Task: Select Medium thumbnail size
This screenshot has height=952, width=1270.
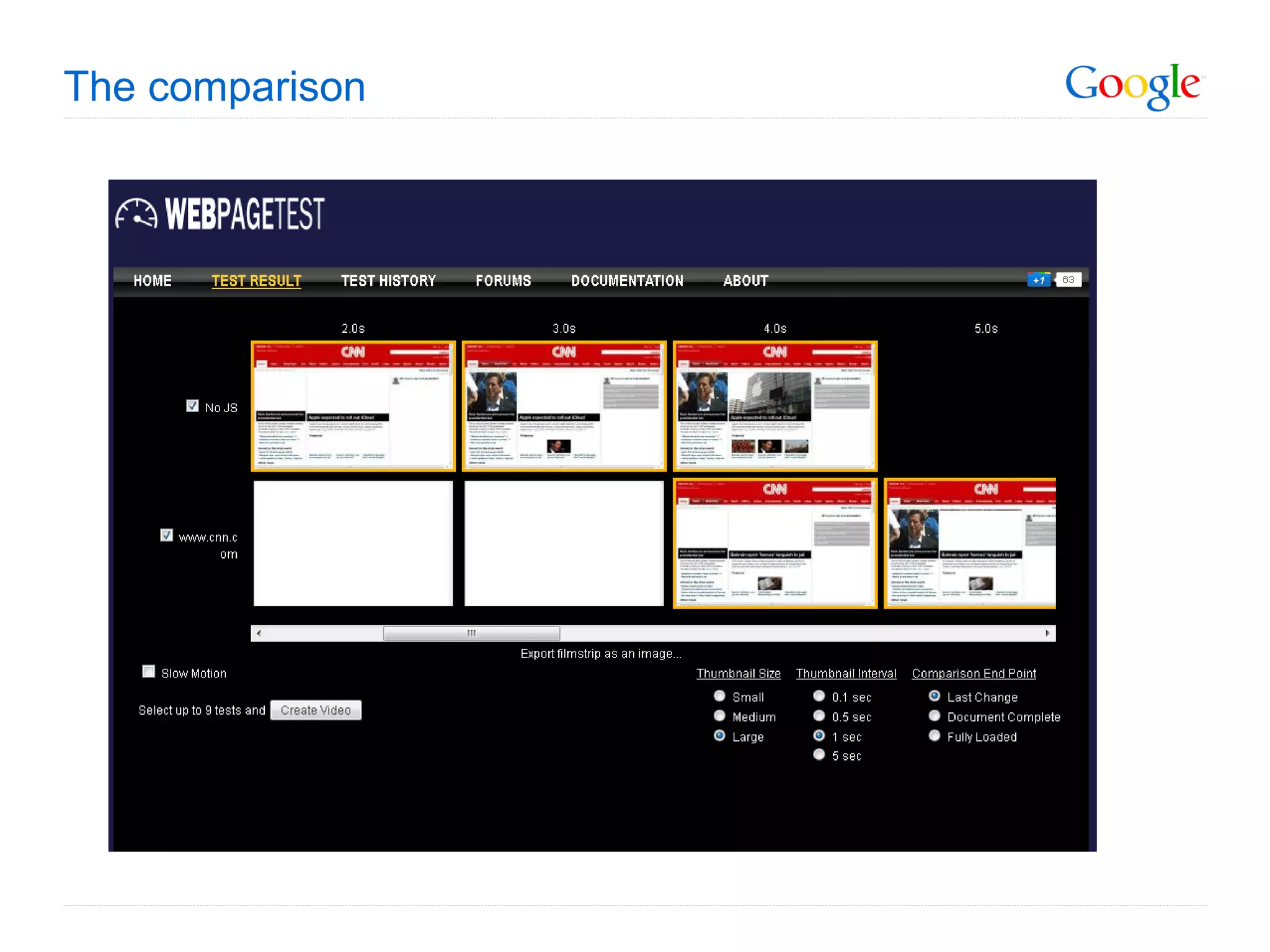Action: click(719, 715)
